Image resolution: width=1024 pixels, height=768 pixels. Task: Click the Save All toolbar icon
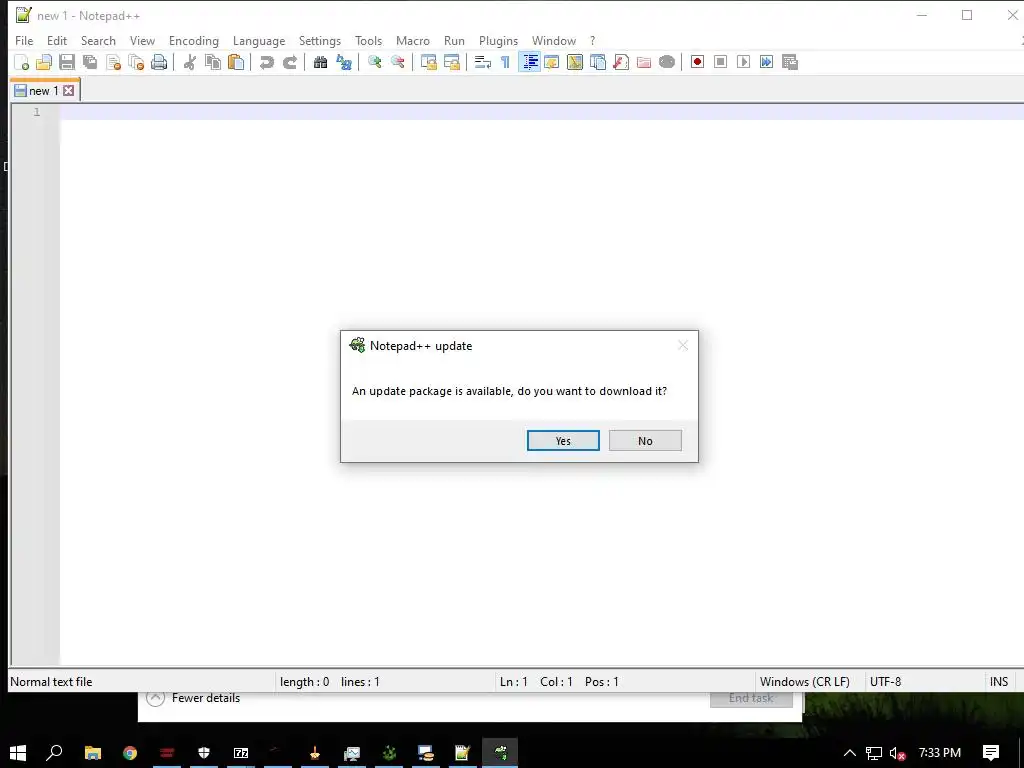point(90,62)
